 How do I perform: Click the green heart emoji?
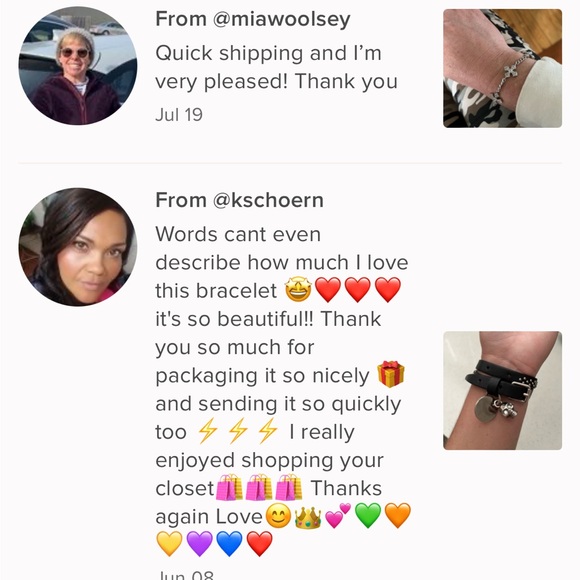point(368,515)
